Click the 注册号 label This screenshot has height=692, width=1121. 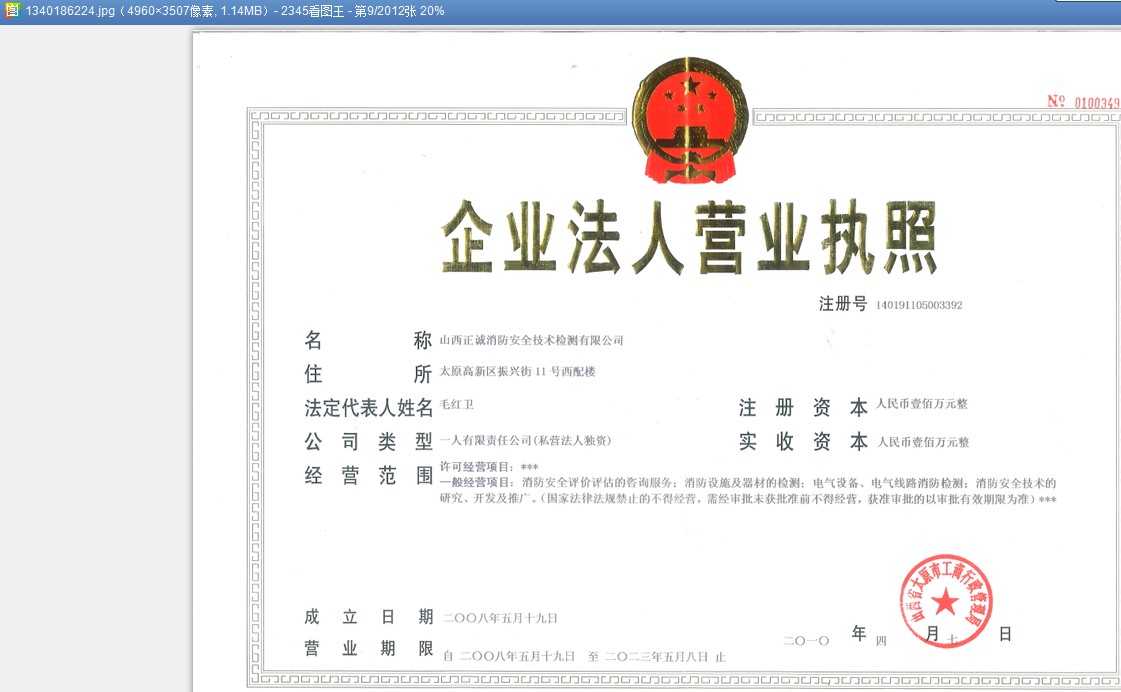843,304
